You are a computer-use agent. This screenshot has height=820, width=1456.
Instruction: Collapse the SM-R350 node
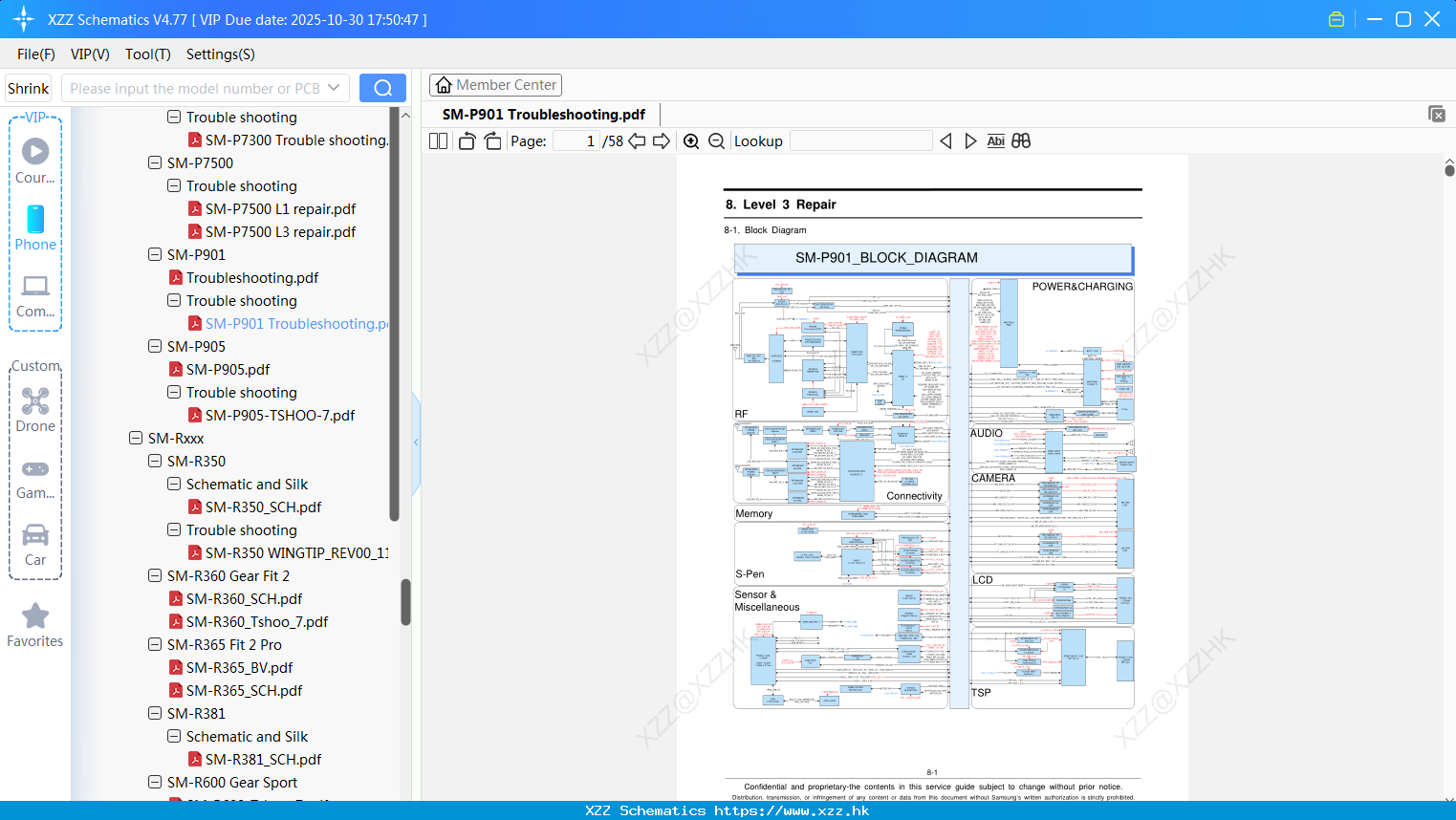(x=155, y=461)
